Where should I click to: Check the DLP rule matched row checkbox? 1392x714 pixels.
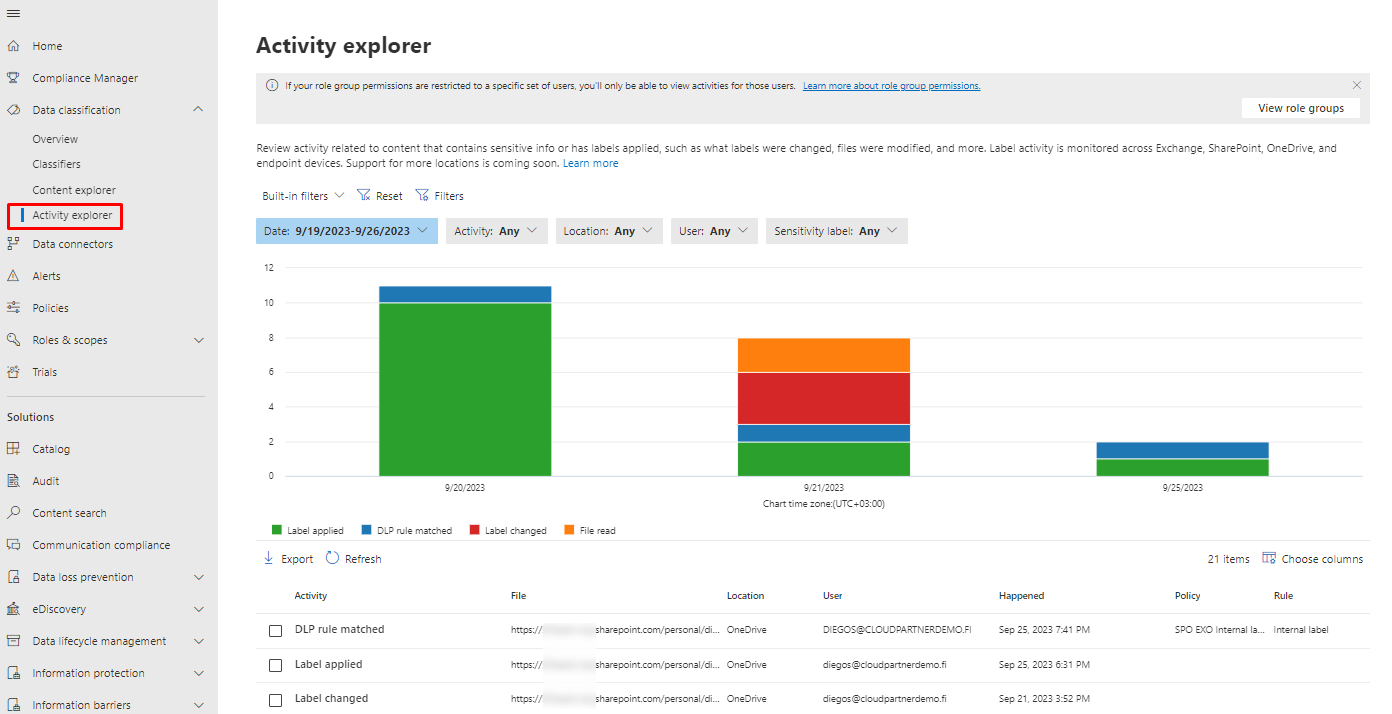(276, 631)
